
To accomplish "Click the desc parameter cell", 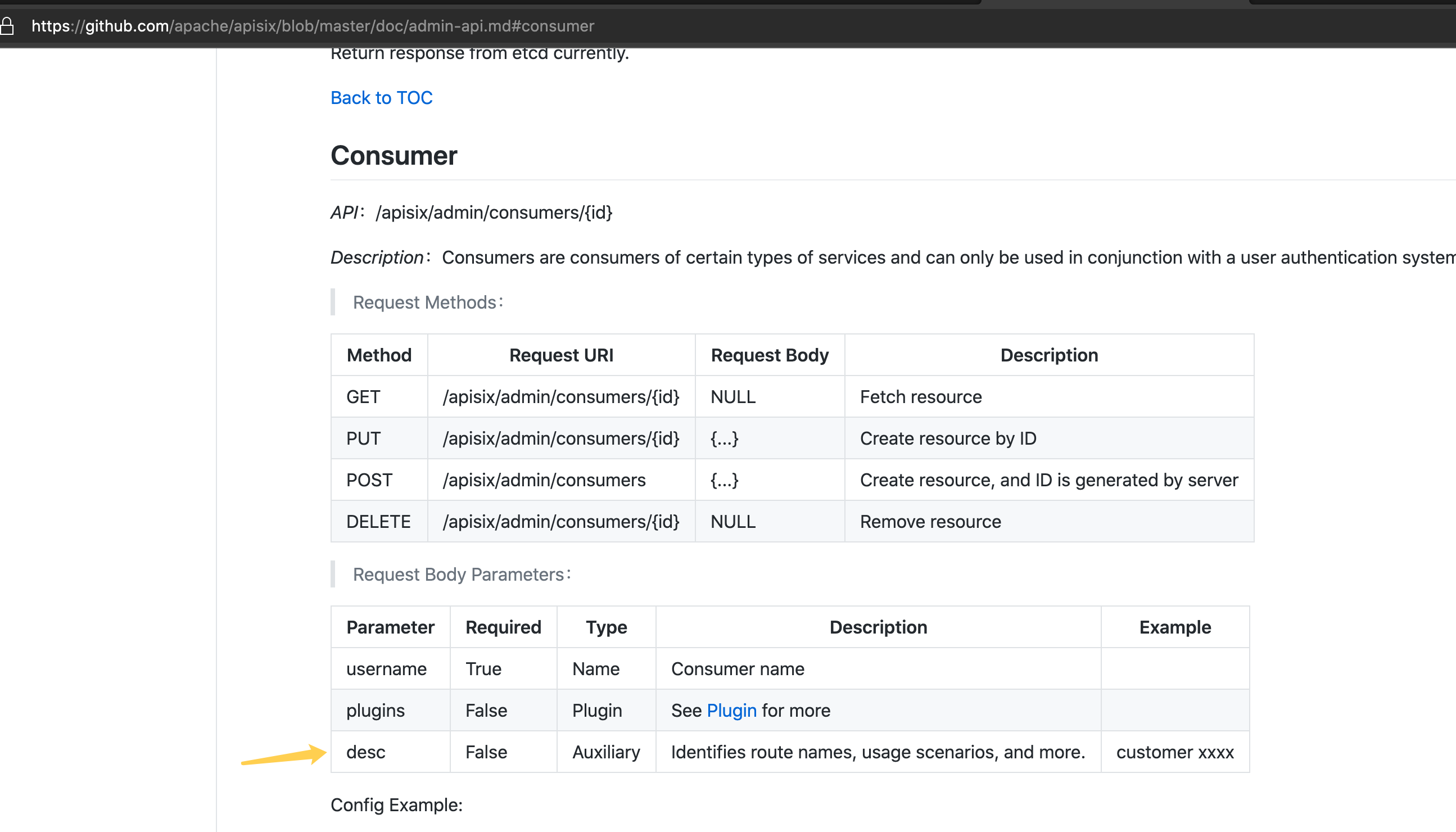I will pyautogui.click(x=366, y=752).
